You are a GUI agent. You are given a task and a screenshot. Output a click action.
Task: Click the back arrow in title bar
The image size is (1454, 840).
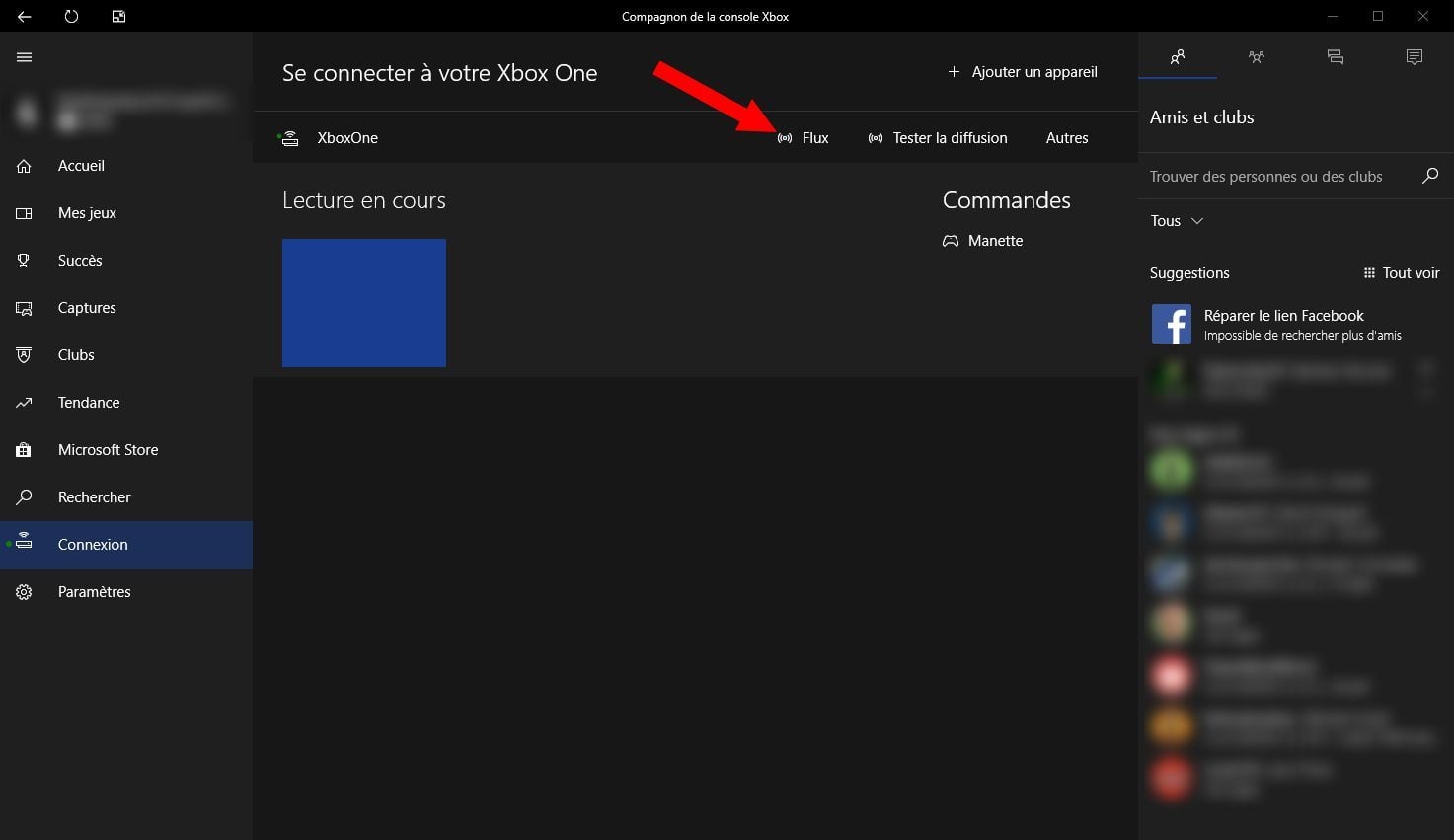click(x=24, y=16)
